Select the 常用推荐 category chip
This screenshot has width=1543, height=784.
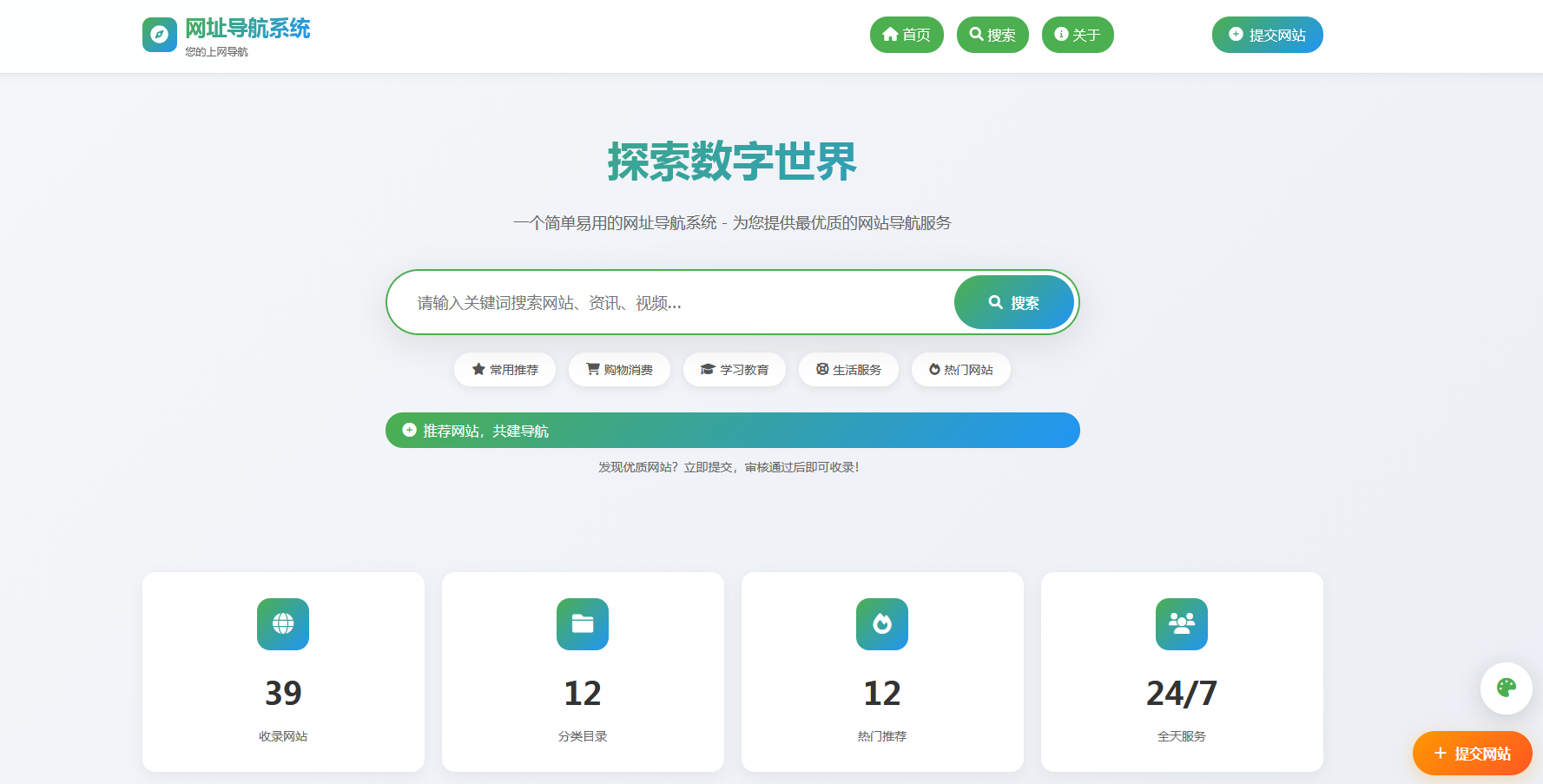504,369
